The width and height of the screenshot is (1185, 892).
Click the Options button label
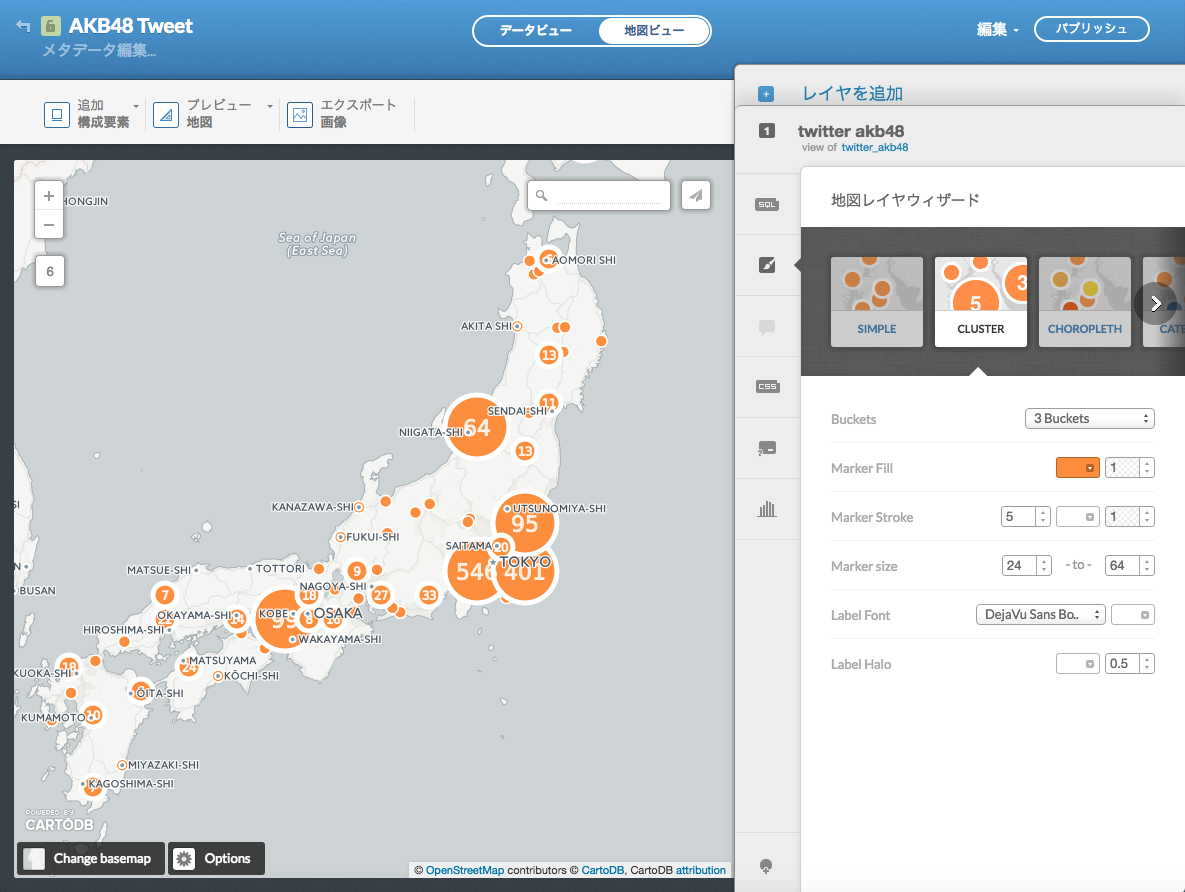(227, 859)
